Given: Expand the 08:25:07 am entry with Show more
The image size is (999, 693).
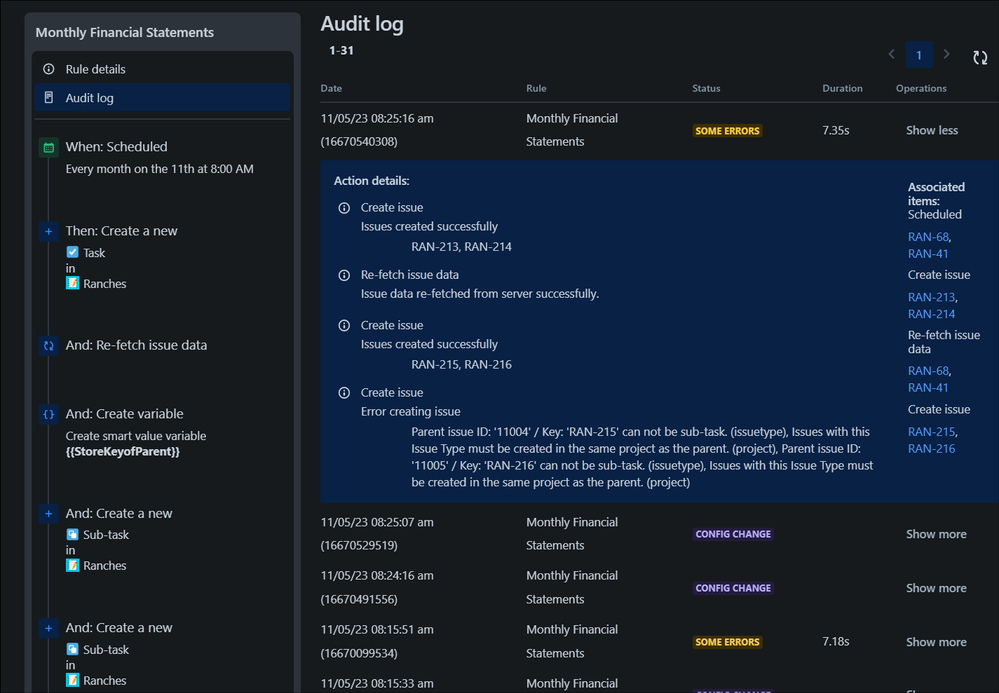Looking at the screenshot, I should [936, 534].
